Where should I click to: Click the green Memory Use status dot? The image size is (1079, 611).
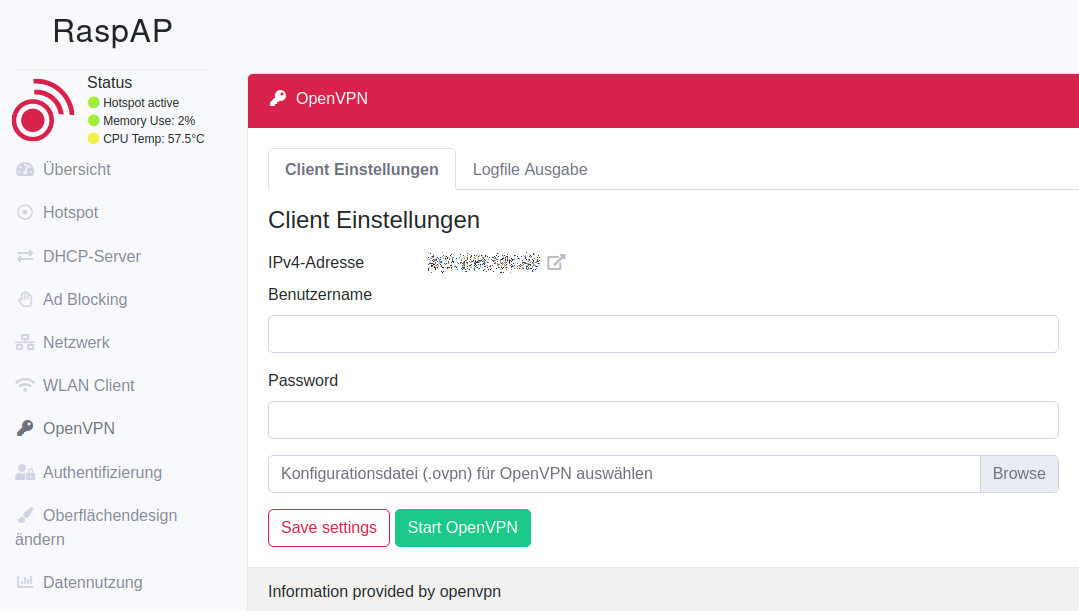coord(94,120)
